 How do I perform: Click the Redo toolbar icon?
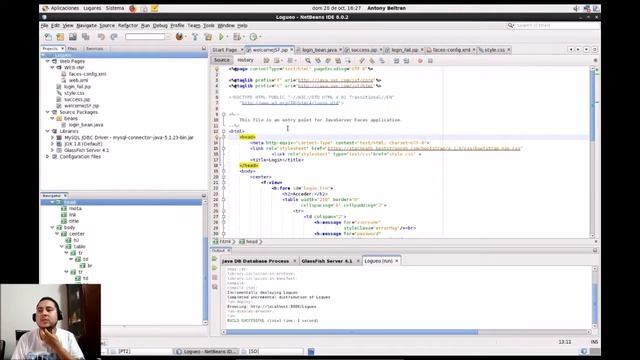tap(114, 37)
